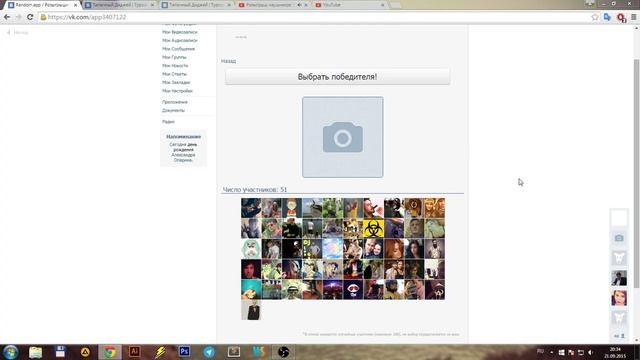Click the birthday reminder name link
640x360 pixels.
[183, 158]
